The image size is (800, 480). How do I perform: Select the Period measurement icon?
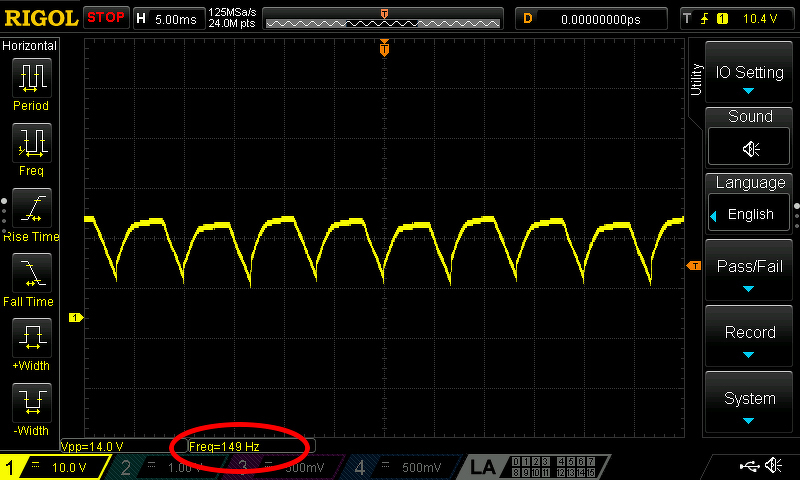tap(32, 78)
